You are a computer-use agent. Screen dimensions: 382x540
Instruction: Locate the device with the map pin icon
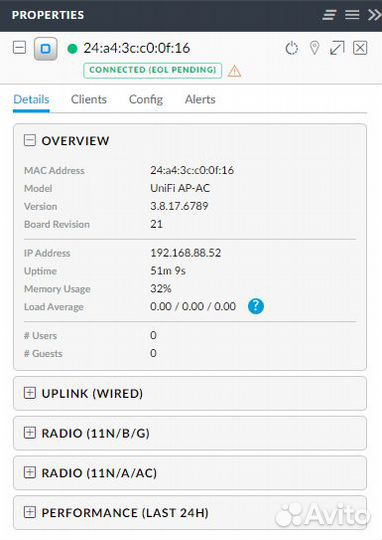click(x=314, y=48)
